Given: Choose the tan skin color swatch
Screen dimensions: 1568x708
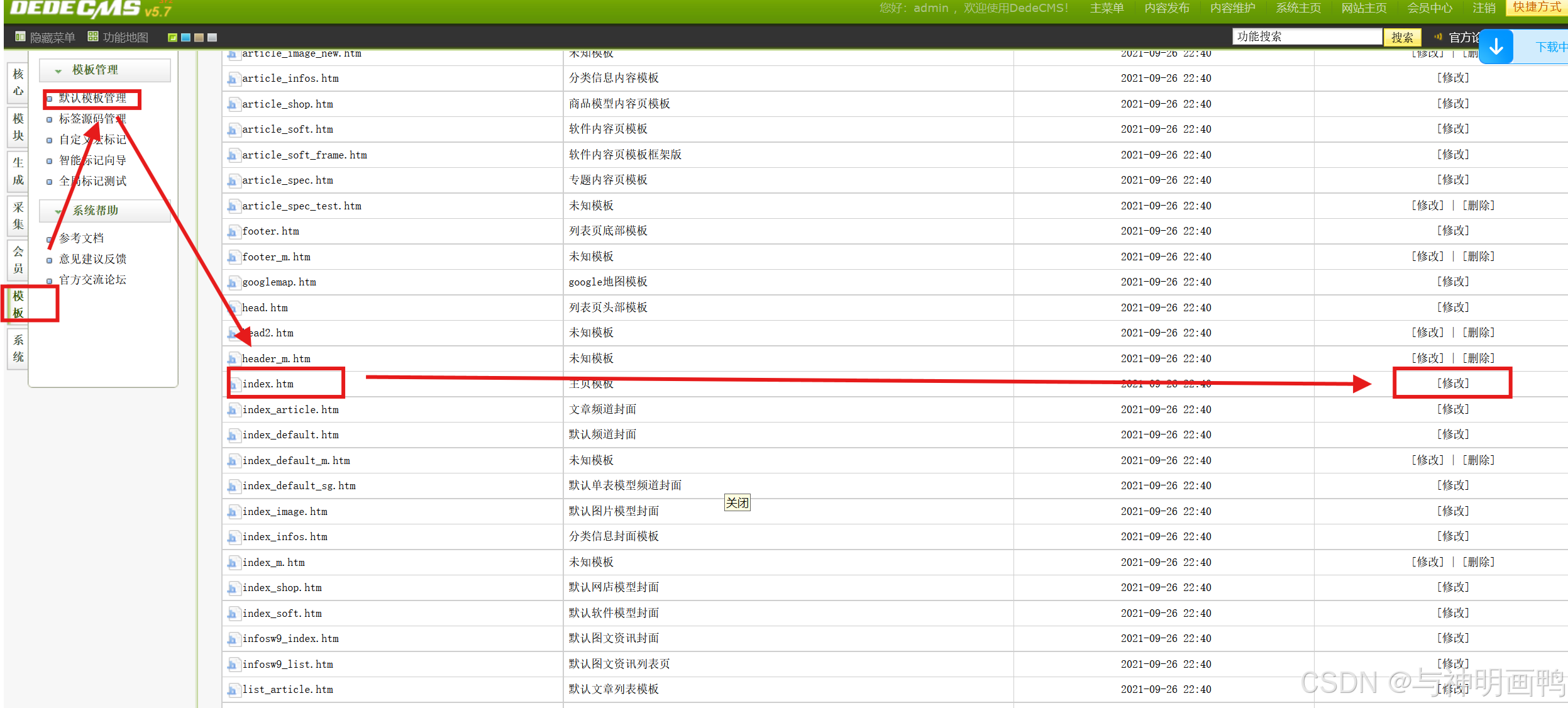Looking at the screenshot, I should (x=199, y=38).
